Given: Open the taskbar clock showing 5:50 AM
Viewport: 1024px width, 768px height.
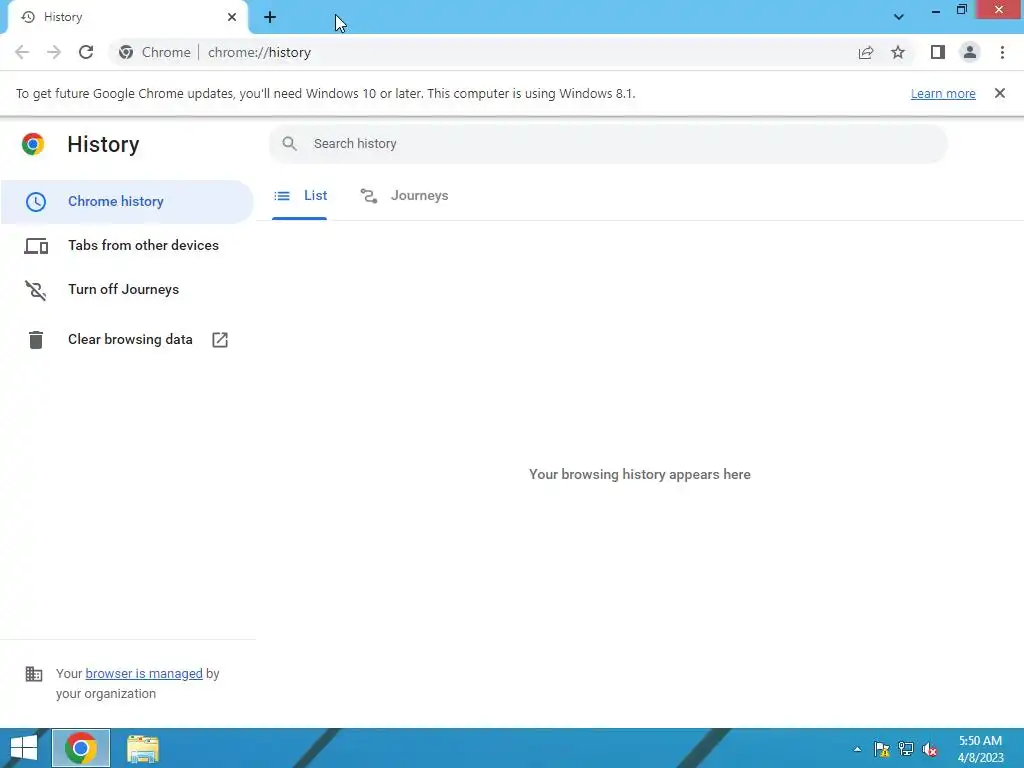Looking at the screenshot, I should click(980, 749).
